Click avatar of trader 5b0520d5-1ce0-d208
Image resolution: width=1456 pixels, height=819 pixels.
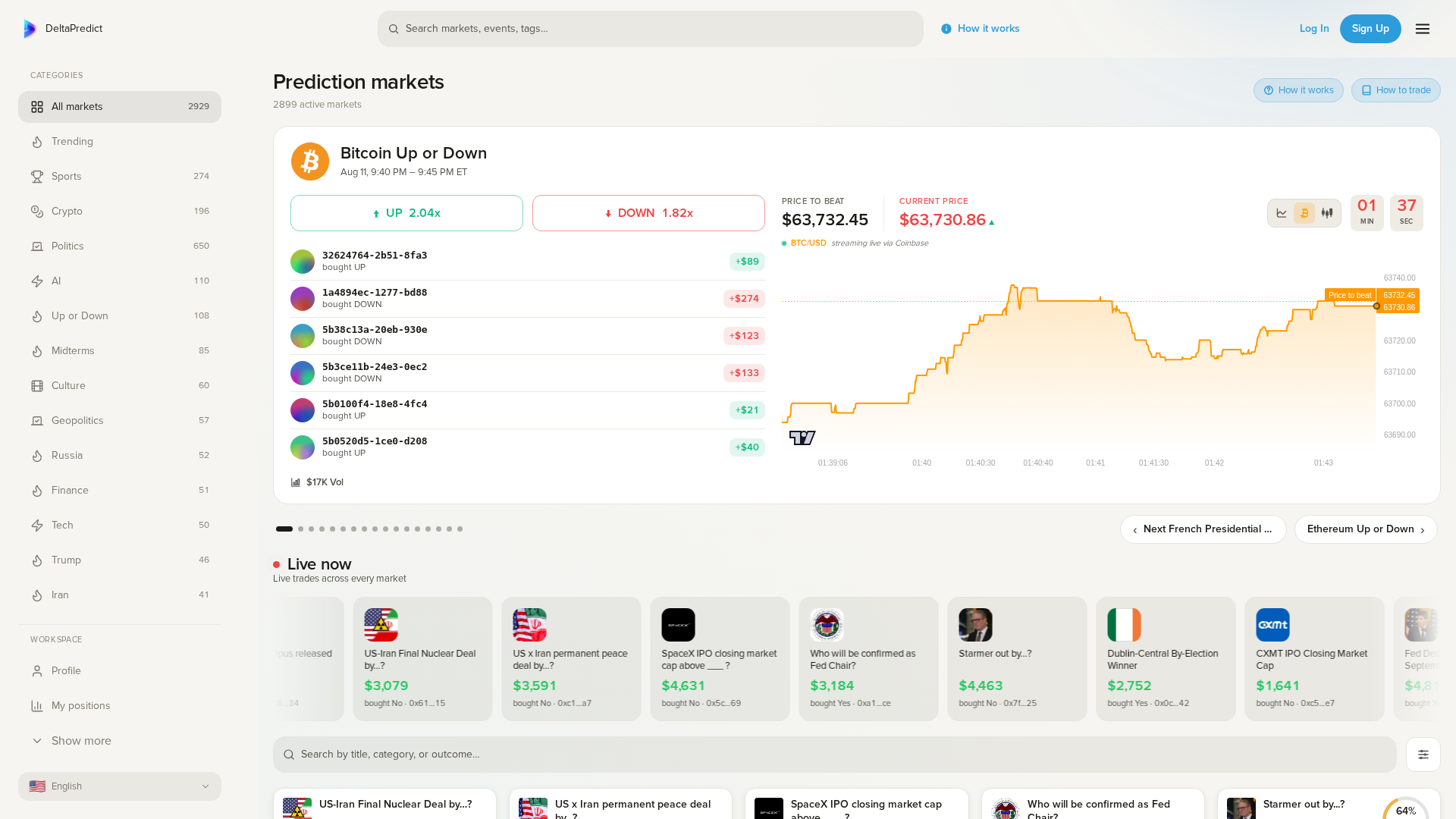pyautogui.click(x=303, y=447)
